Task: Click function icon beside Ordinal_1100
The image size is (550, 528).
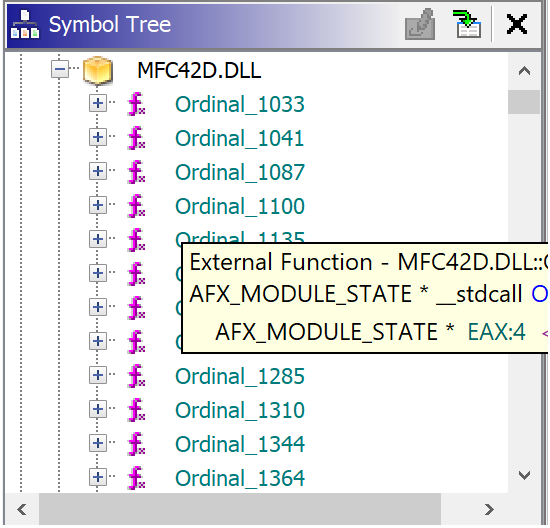Action: tap(136, 206)
